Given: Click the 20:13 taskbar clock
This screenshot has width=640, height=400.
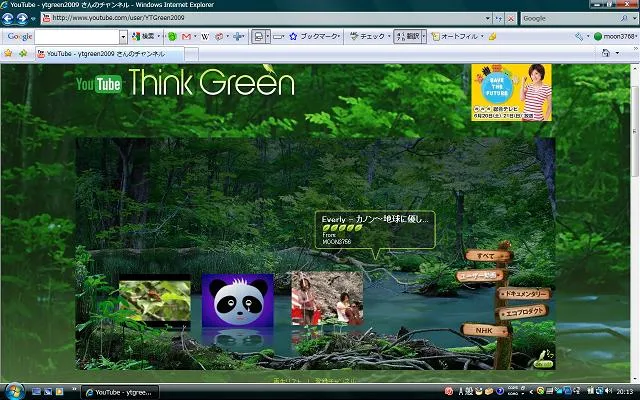Looking at the screenshot, I should (624, 392).
